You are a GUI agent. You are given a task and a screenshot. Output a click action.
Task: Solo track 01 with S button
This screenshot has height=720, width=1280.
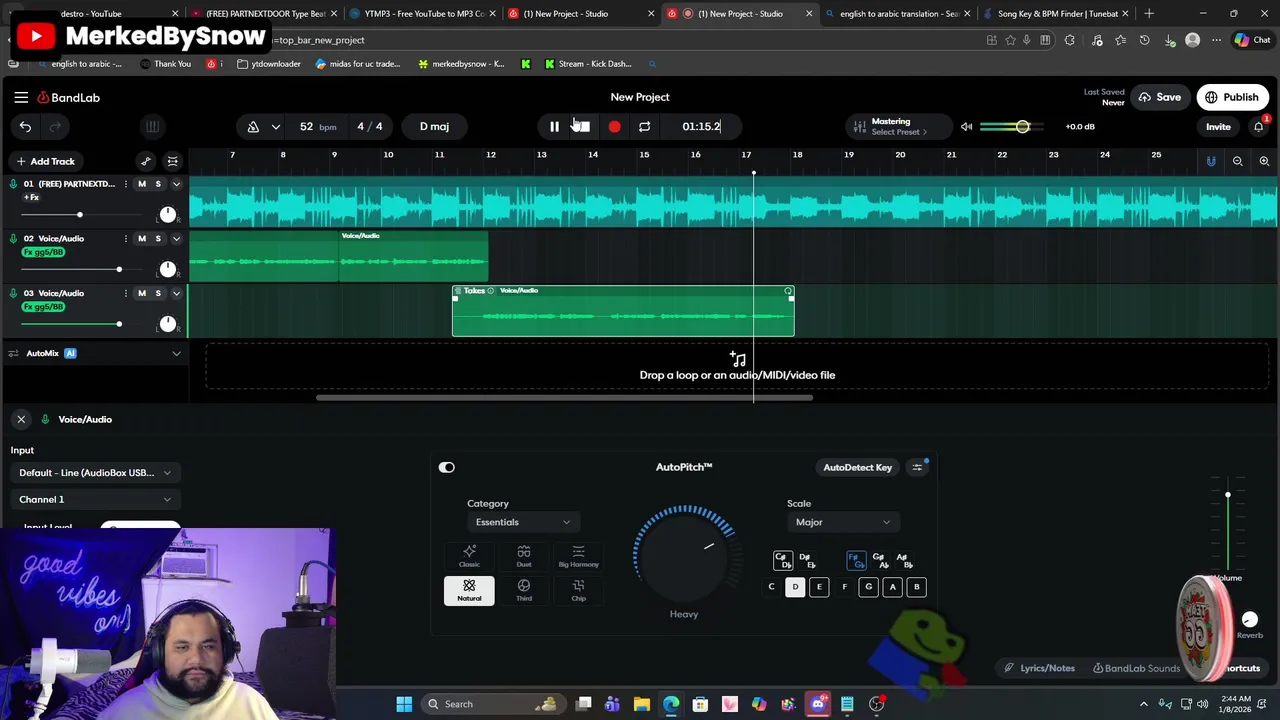pyautogui.click(x=158, y=184)
